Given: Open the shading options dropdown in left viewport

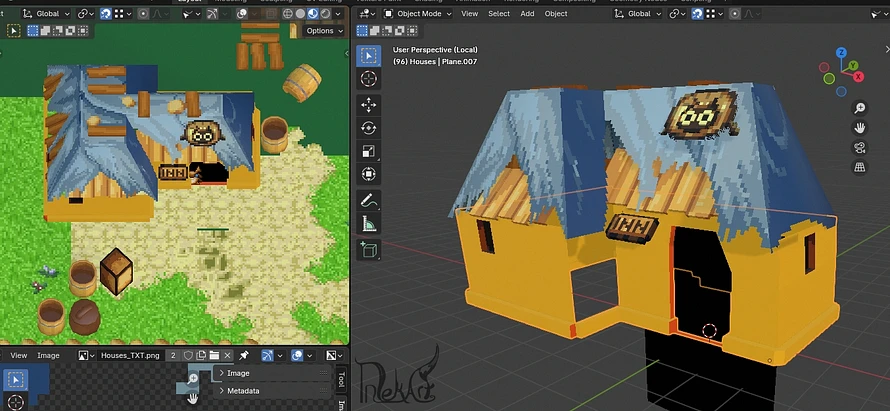Looking at the screenshot, I should point(338,14).
